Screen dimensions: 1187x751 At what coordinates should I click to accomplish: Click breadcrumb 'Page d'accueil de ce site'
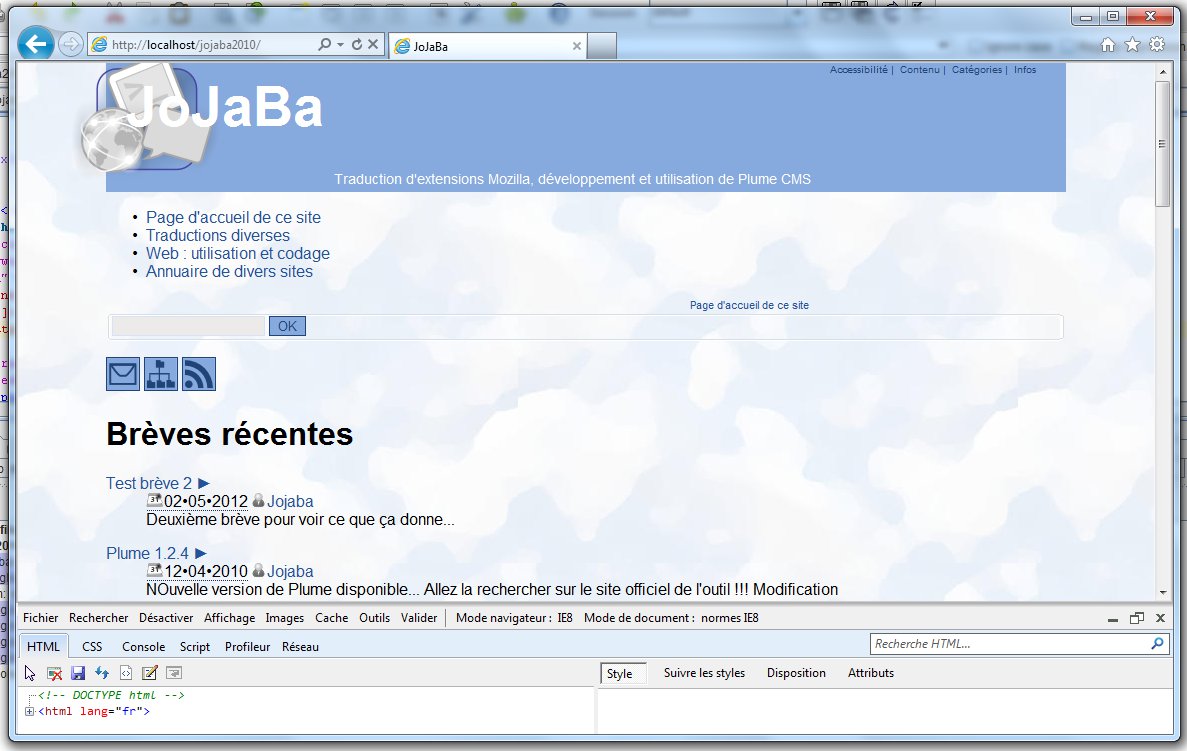coord(749,305)
